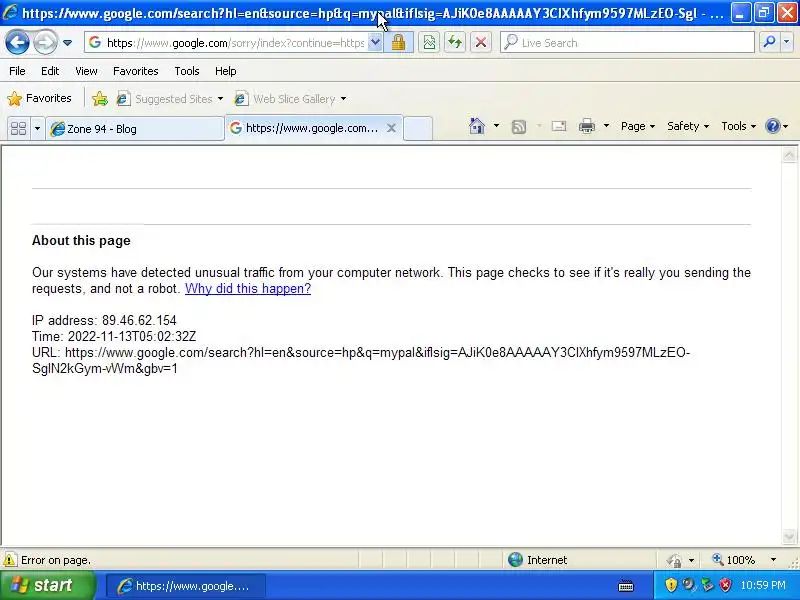This screenshot has height=600, width=800.
Task: Click IP address 89.46.62.154 text
Action: (104, 320)
